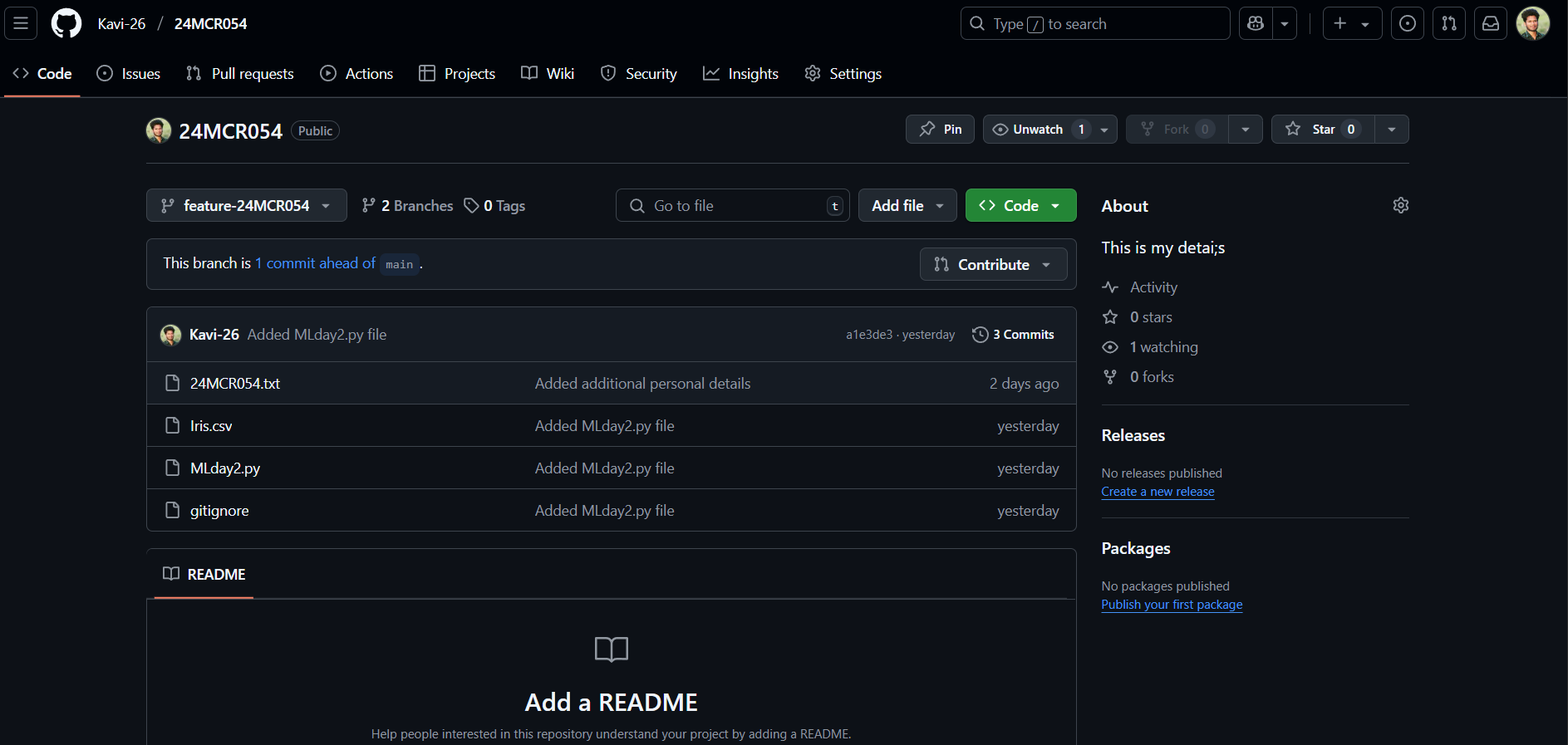This screenshot has height=745, width=1568.
Task: Edit repository details gear icon in About
Action: click(x=1400, y=205)
